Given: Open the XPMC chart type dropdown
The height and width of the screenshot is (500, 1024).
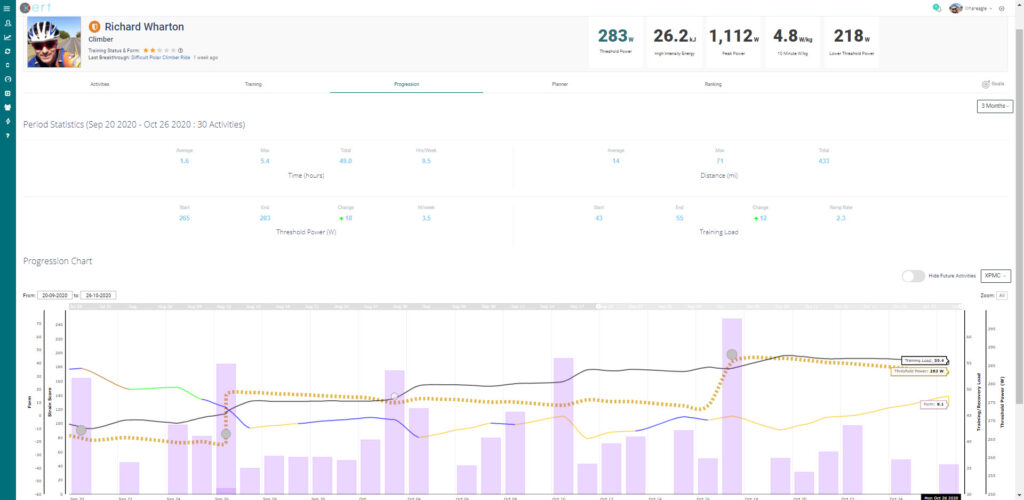Looking at the screenshot, I should pos(996,276).
